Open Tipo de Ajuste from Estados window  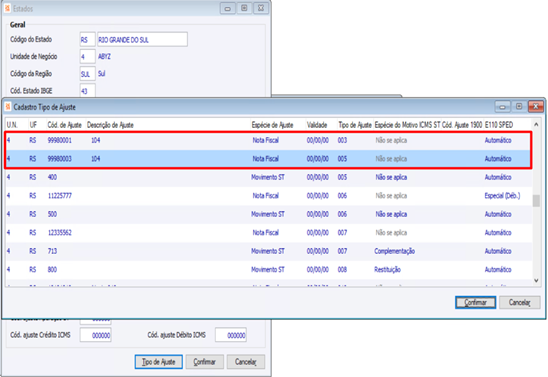click(x=158, y=362)
